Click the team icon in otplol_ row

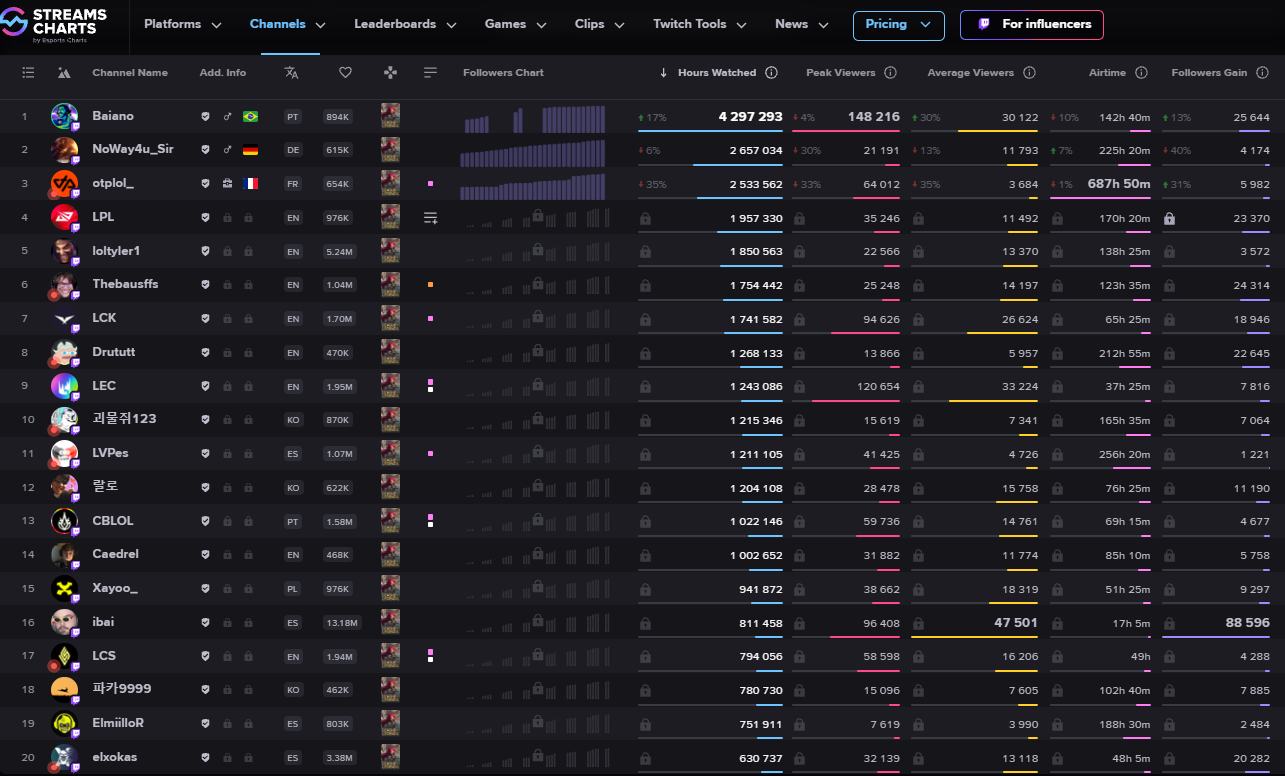coord(227,184)
